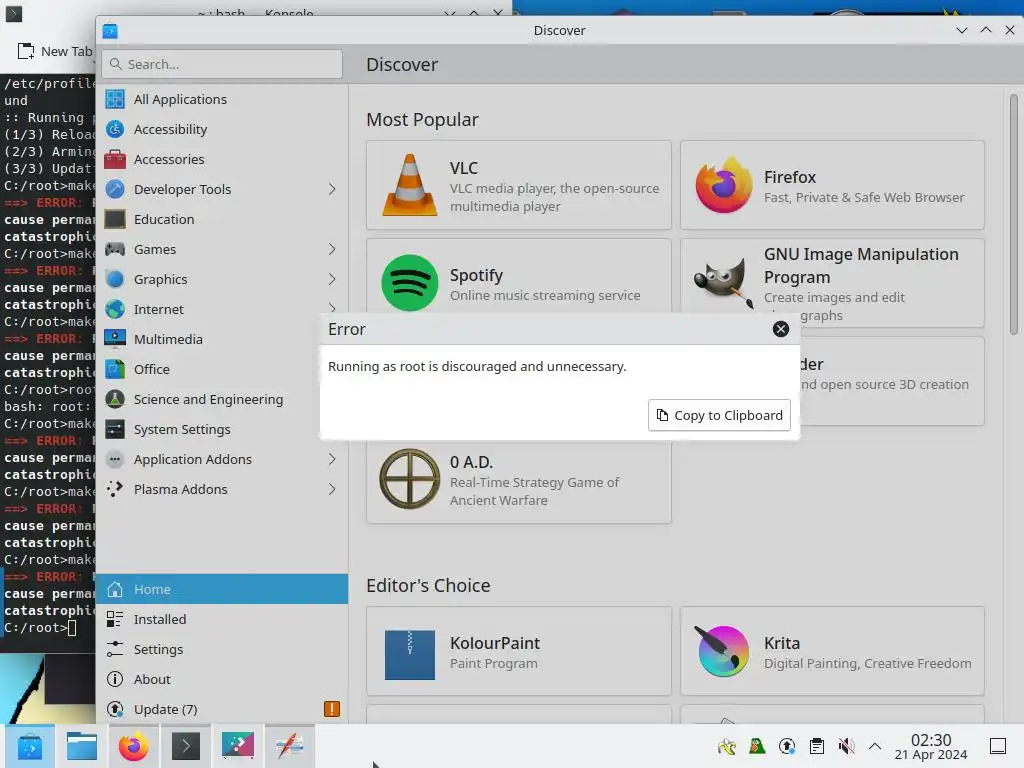Click the Education category icon
This screenshot has height=768, width=1024.
[115, 219]
